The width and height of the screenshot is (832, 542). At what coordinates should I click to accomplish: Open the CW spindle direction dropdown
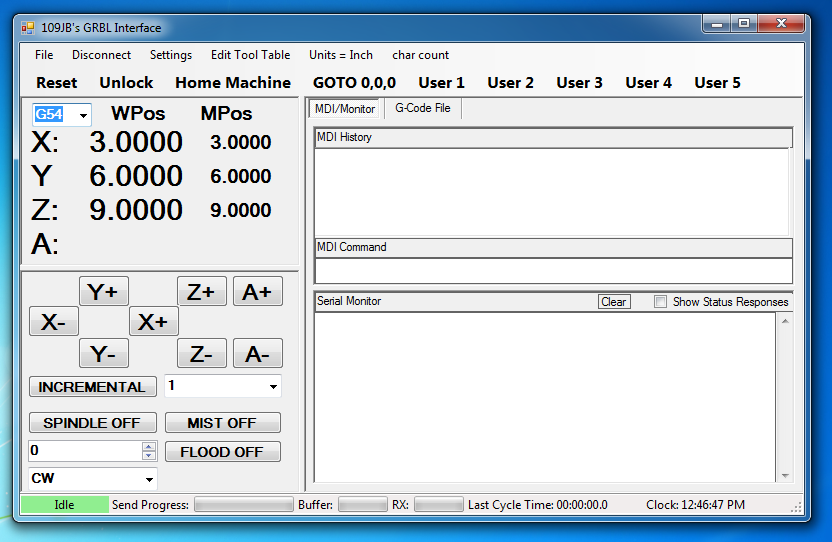(x=150, y=479)
